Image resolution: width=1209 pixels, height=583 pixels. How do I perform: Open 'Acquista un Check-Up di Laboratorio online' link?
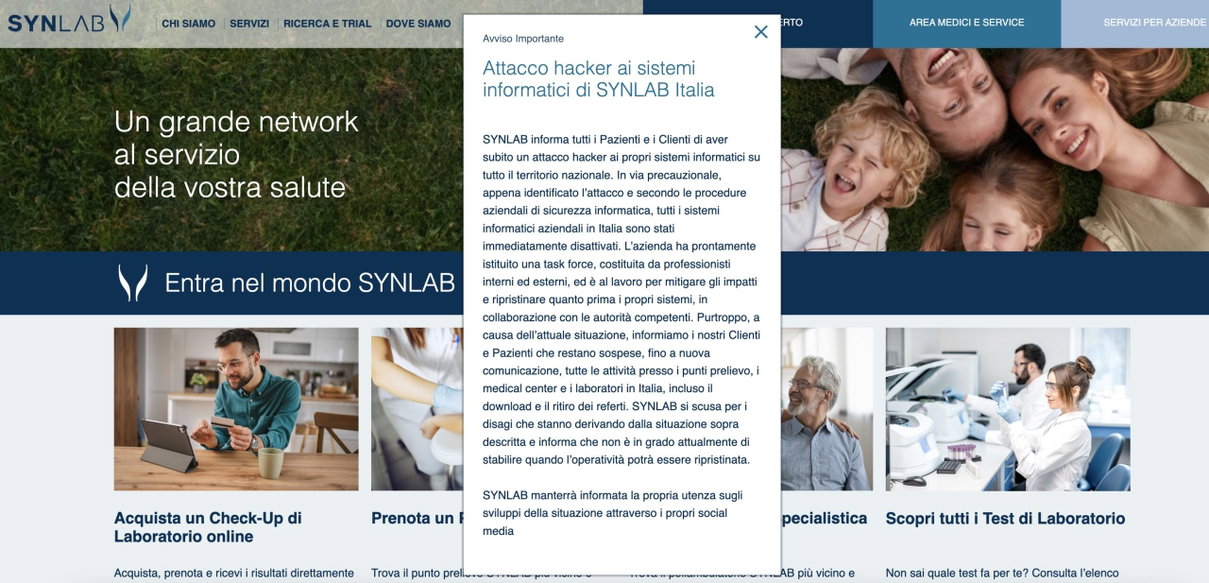tap(208, 527)
